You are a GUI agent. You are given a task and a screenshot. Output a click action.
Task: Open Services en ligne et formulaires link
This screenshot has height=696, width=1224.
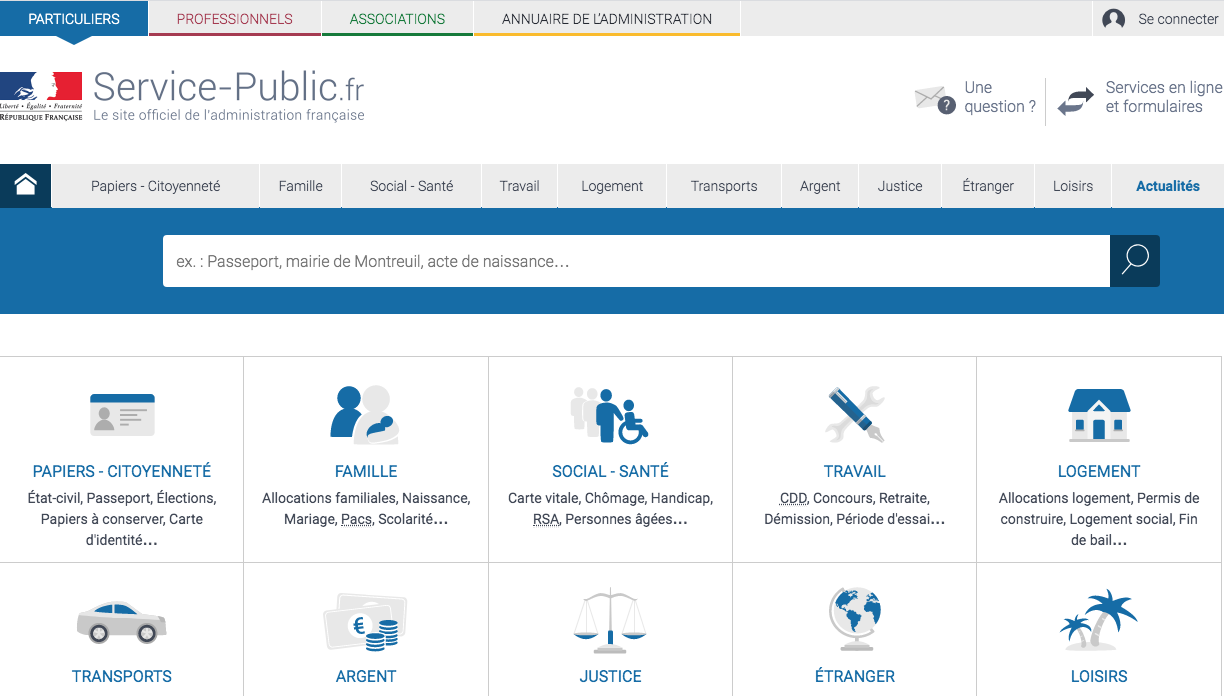point(1164,97)
